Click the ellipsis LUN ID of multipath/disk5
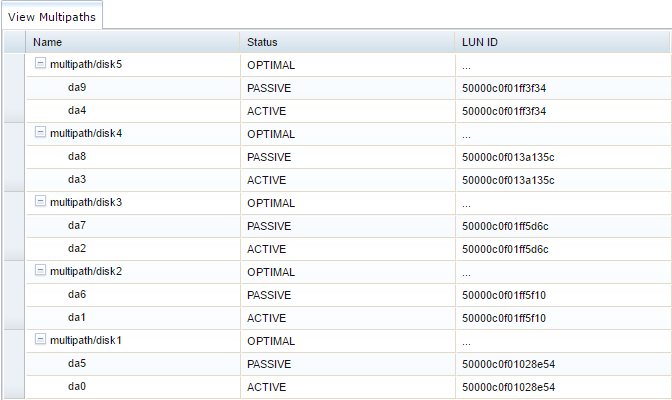The image size is (672, 400). tap(466, 67)
